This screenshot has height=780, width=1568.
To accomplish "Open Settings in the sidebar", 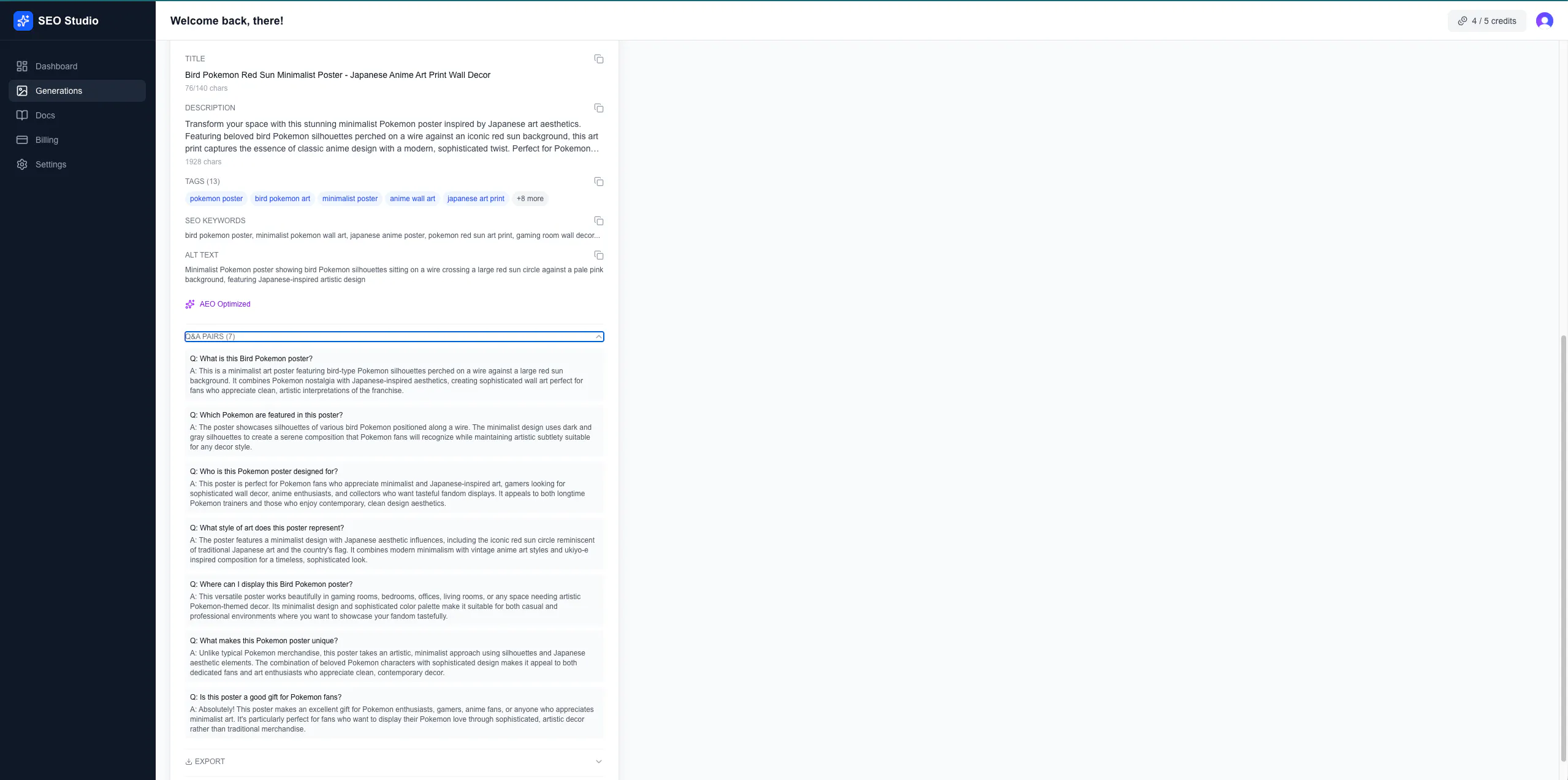I will coord(77,164).
